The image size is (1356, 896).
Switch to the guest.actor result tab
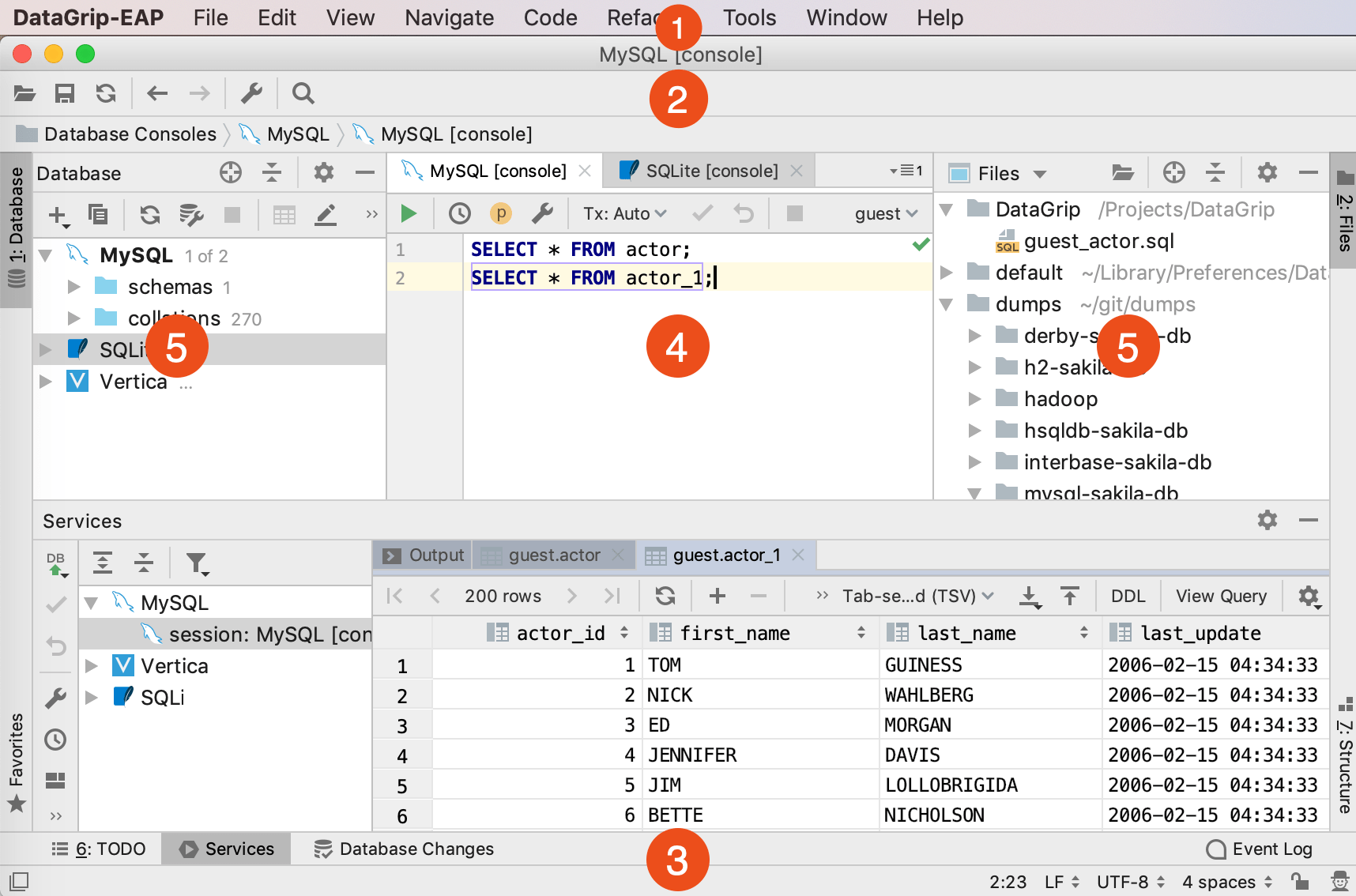(x=554, y=555)
